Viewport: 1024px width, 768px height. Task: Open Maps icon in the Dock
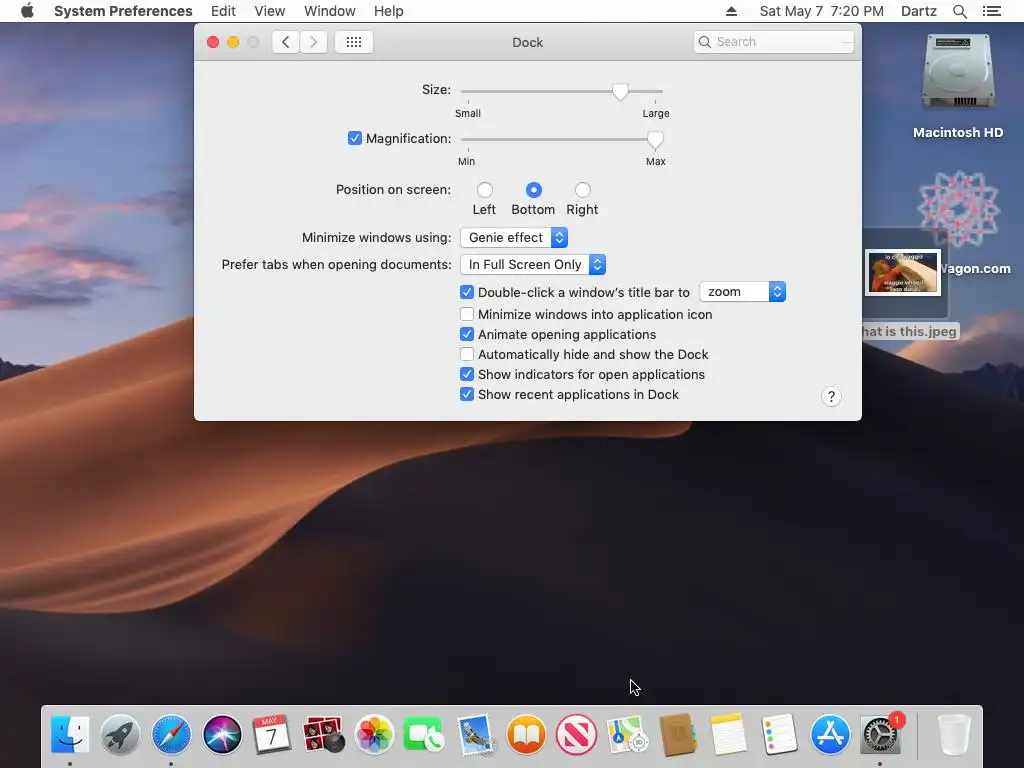coord(627,735)
